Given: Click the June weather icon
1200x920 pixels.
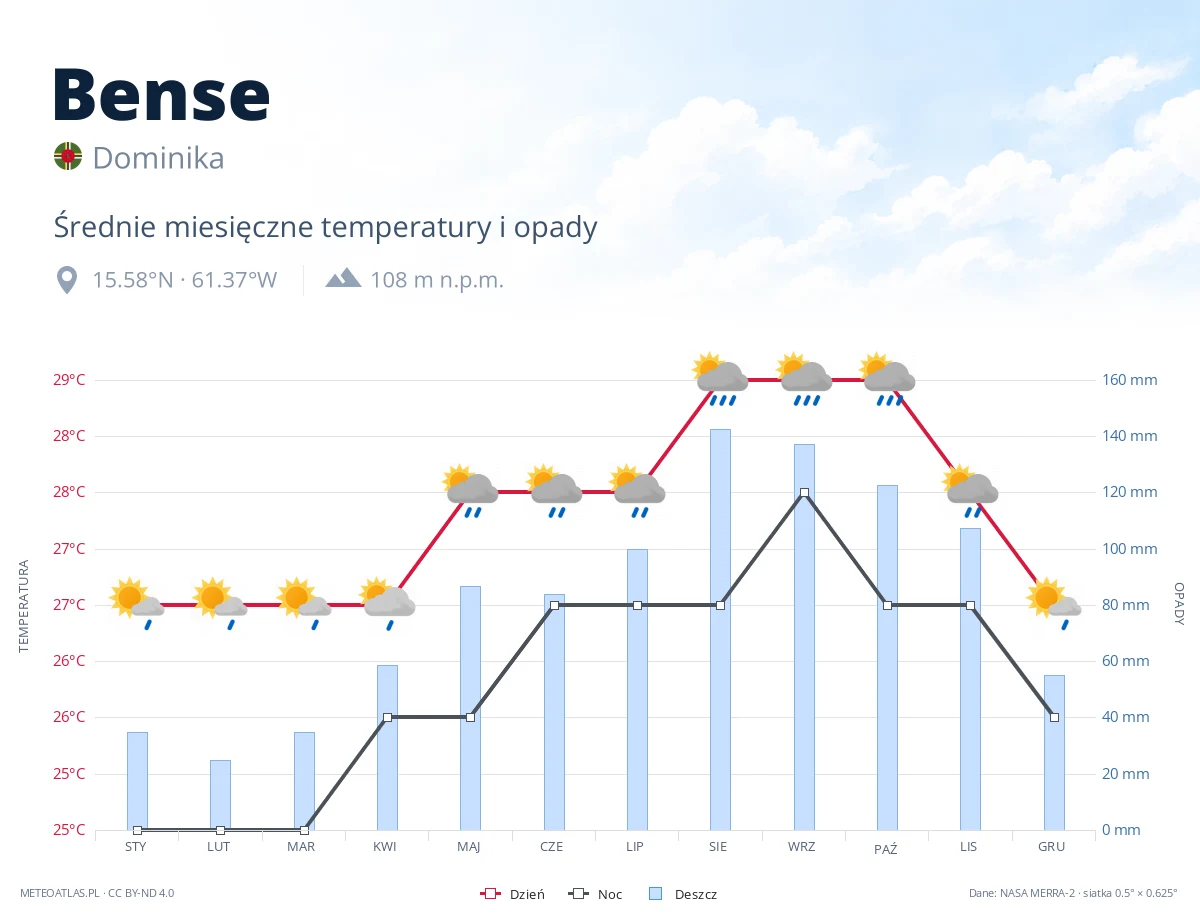Looking at the screenshot, I should pyautogui.click(x=554, y=491).
